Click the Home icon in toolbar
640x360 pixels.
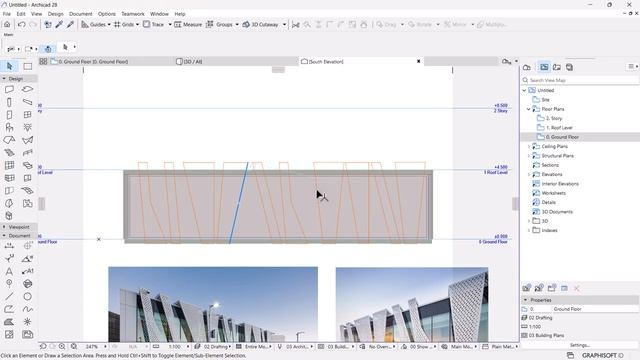pos(7,24)
